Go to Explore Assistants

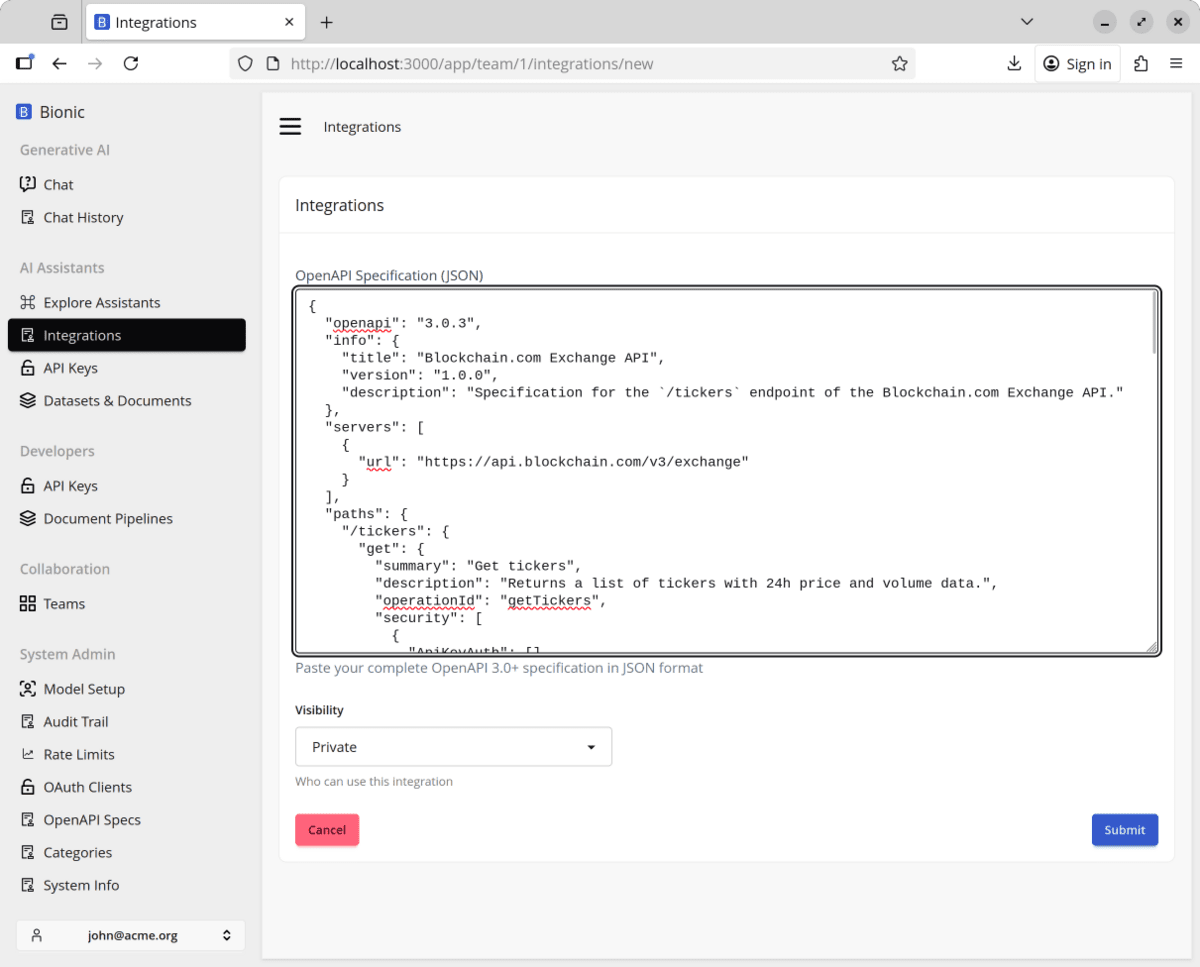[x=101, y=303]
